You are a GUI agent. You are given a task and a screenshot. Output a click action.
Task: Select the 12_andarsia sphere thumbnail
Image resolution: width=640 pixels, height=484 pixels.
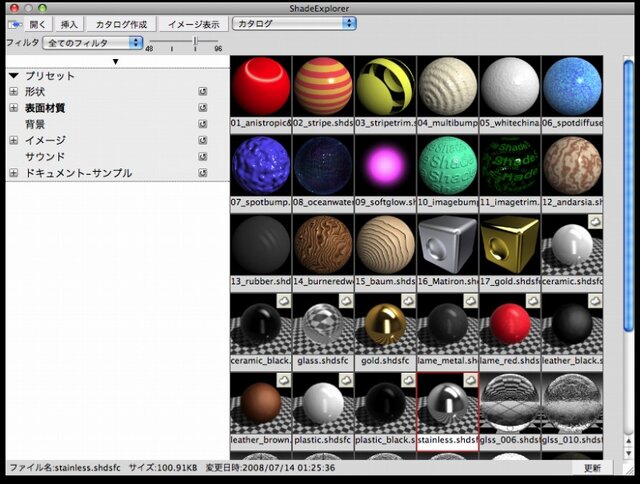pos(572,166)
